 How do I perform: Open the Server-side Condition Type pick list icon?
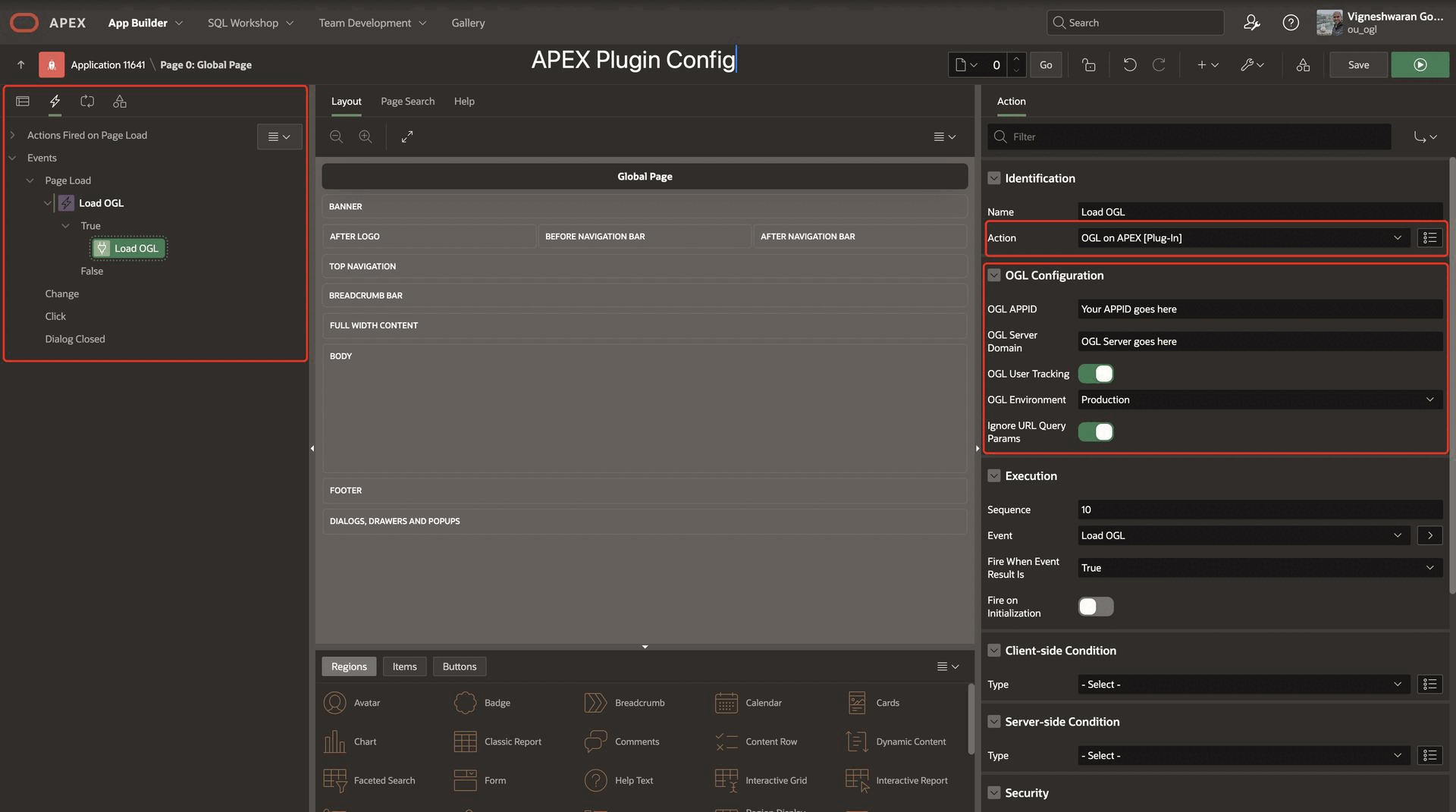point(1429,756)
